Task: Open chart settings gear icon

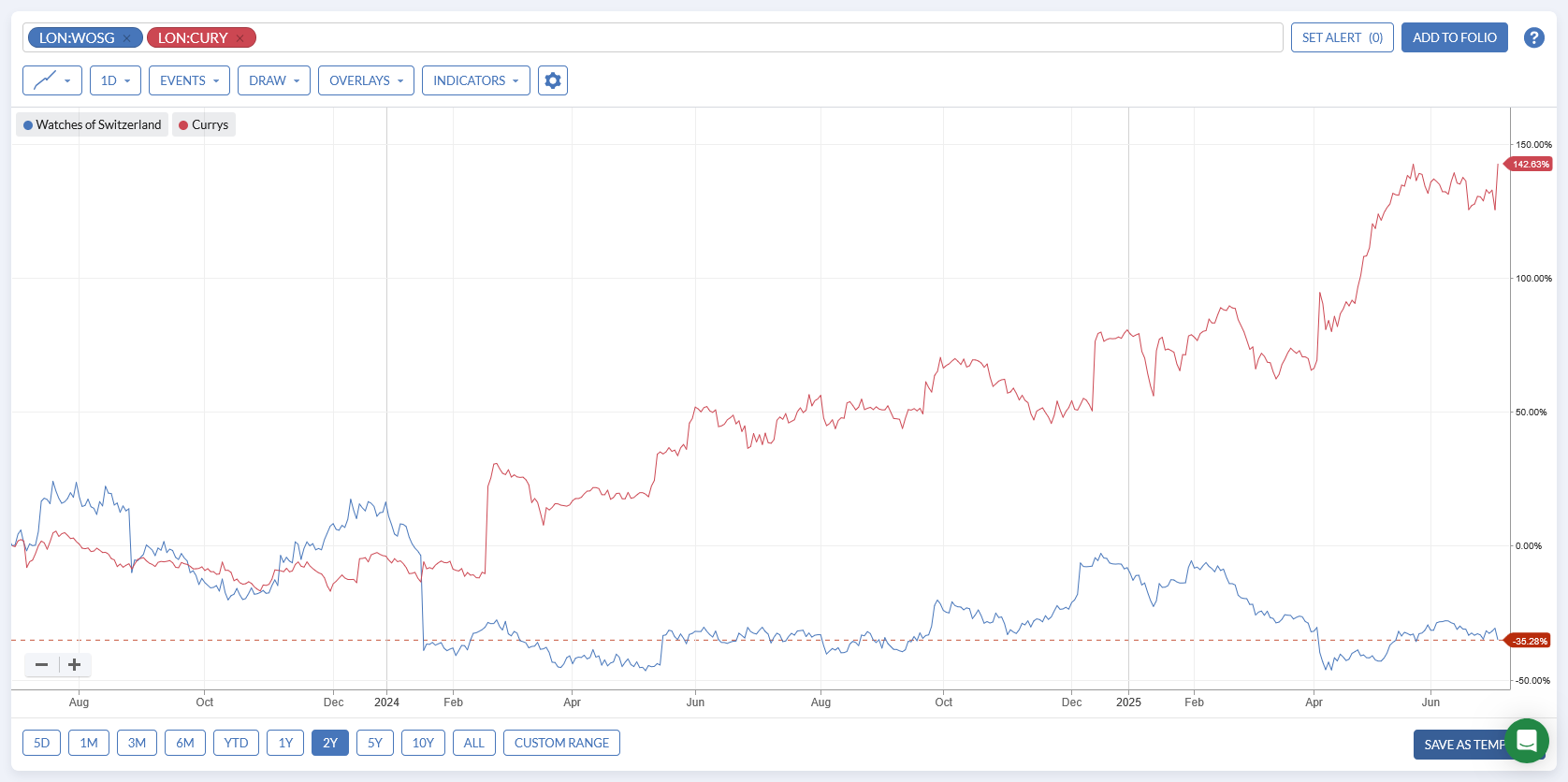Action: point(553,80)
